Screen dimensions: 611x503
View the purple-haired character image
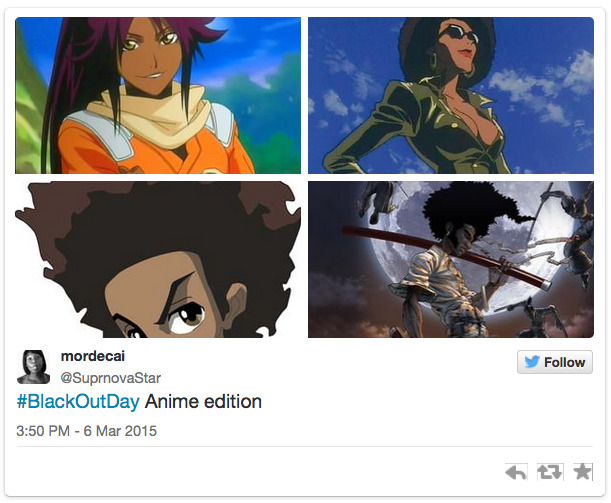pyautogui.click(x=158, y=95)
